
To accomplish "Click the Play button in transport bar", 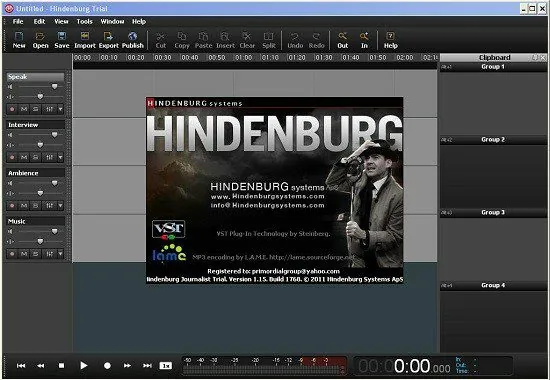I will click(x=83, y=366).
